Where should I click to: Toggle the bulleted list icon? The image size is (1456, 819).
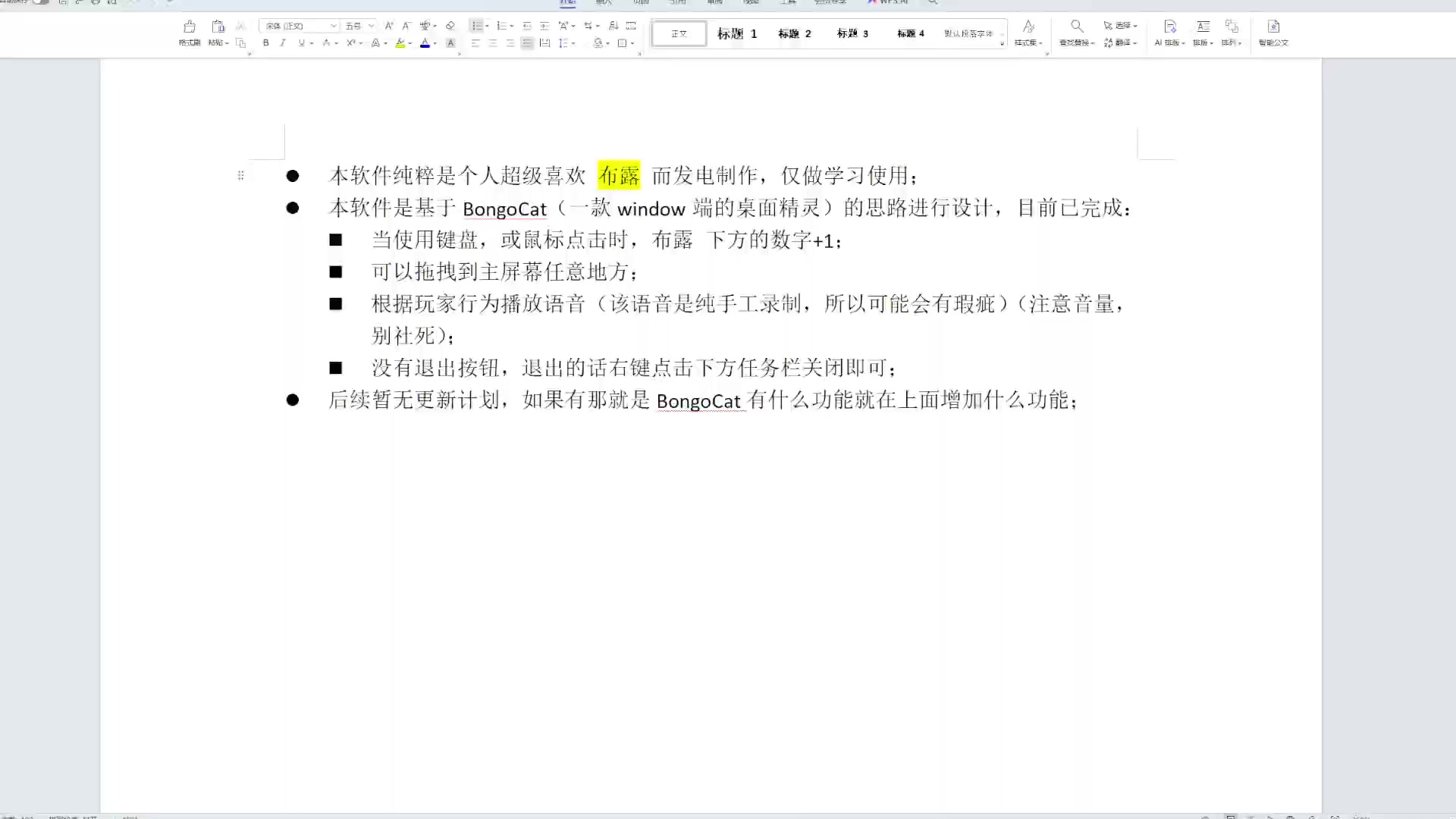[476, 26]
